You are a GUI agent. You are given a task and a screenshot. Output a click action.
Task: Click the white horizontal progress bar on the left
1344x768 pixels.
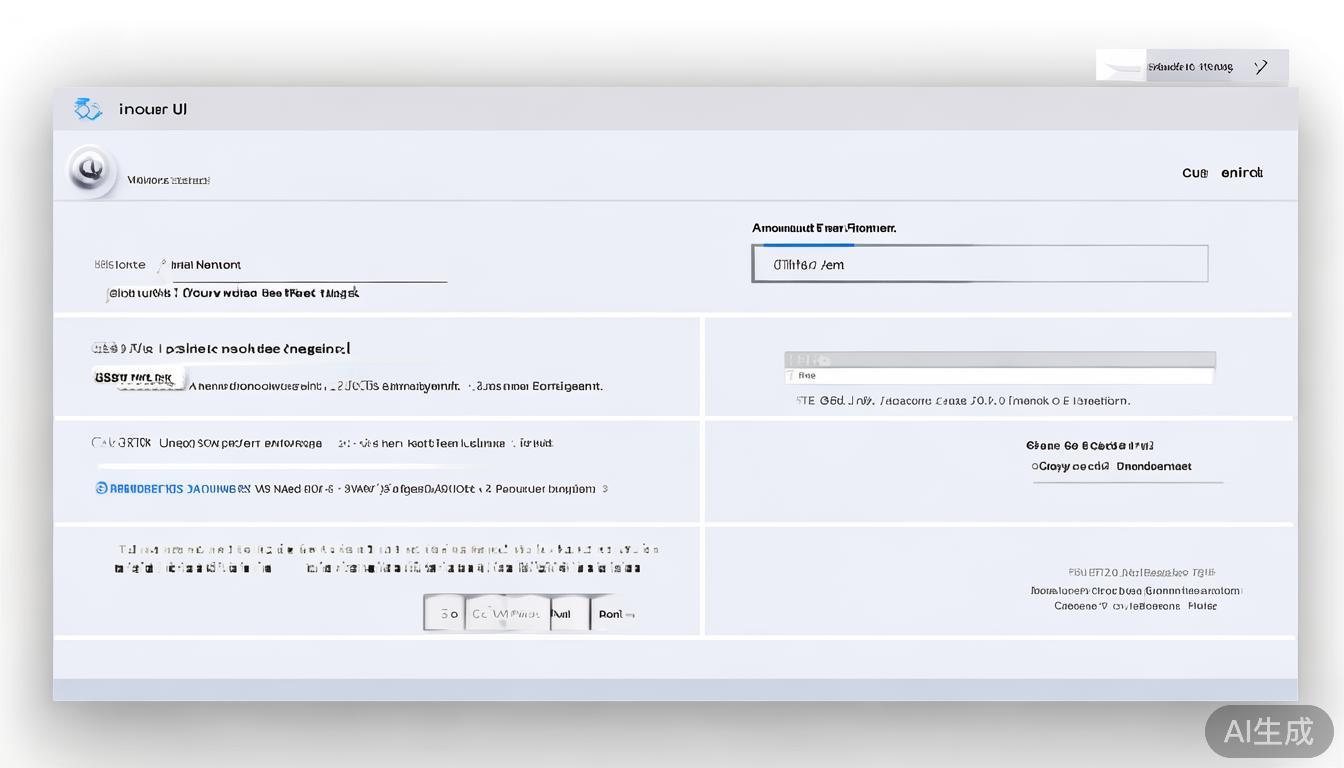coord(280,466)
